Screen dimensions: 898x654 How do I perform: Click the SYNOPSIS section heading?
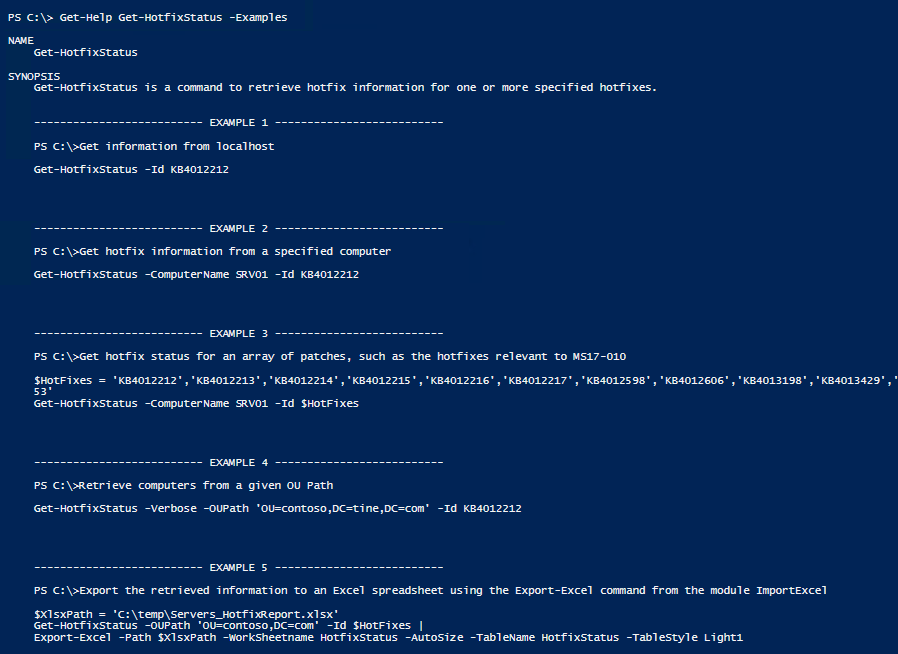34,76
